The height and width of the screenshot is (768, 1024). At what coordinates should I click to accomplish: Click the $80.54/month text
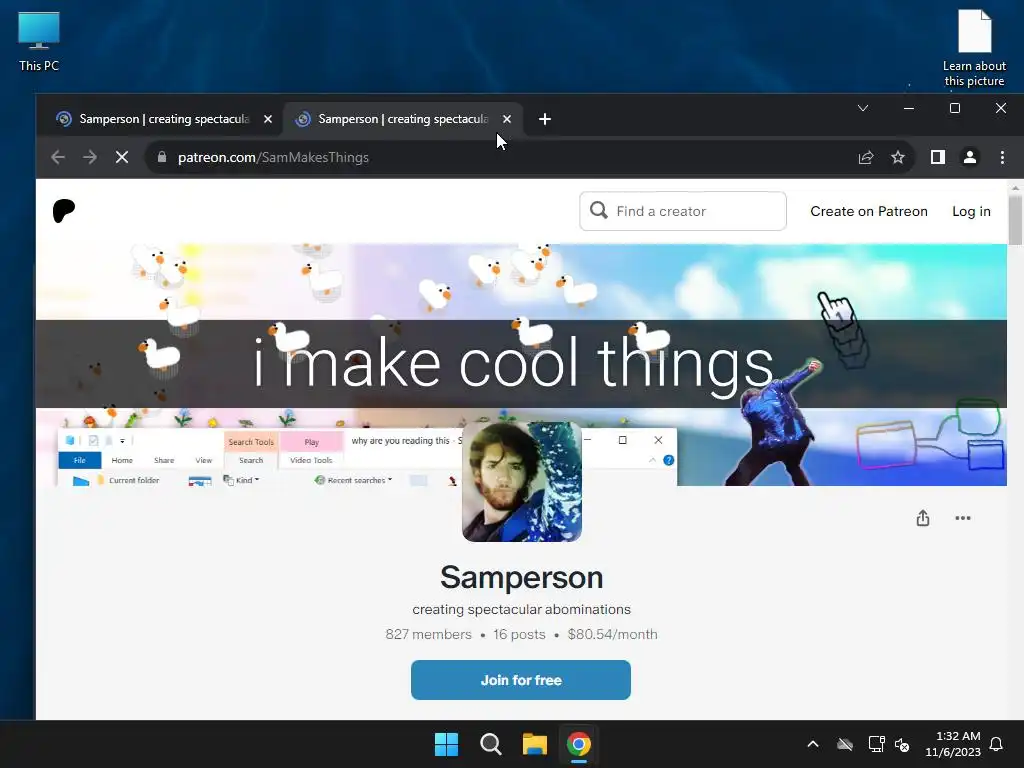[x=613, y=634]
